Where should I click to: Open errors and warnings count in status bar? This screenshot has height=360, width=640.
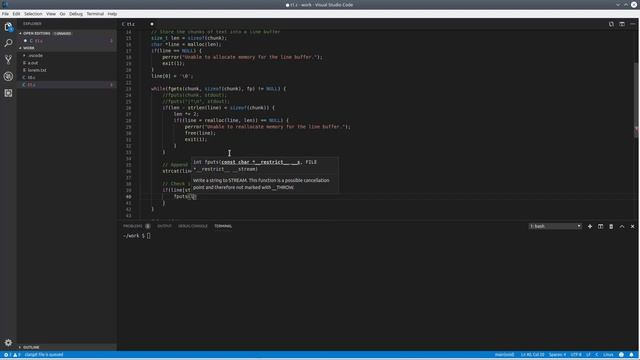(x=11, y=355)
